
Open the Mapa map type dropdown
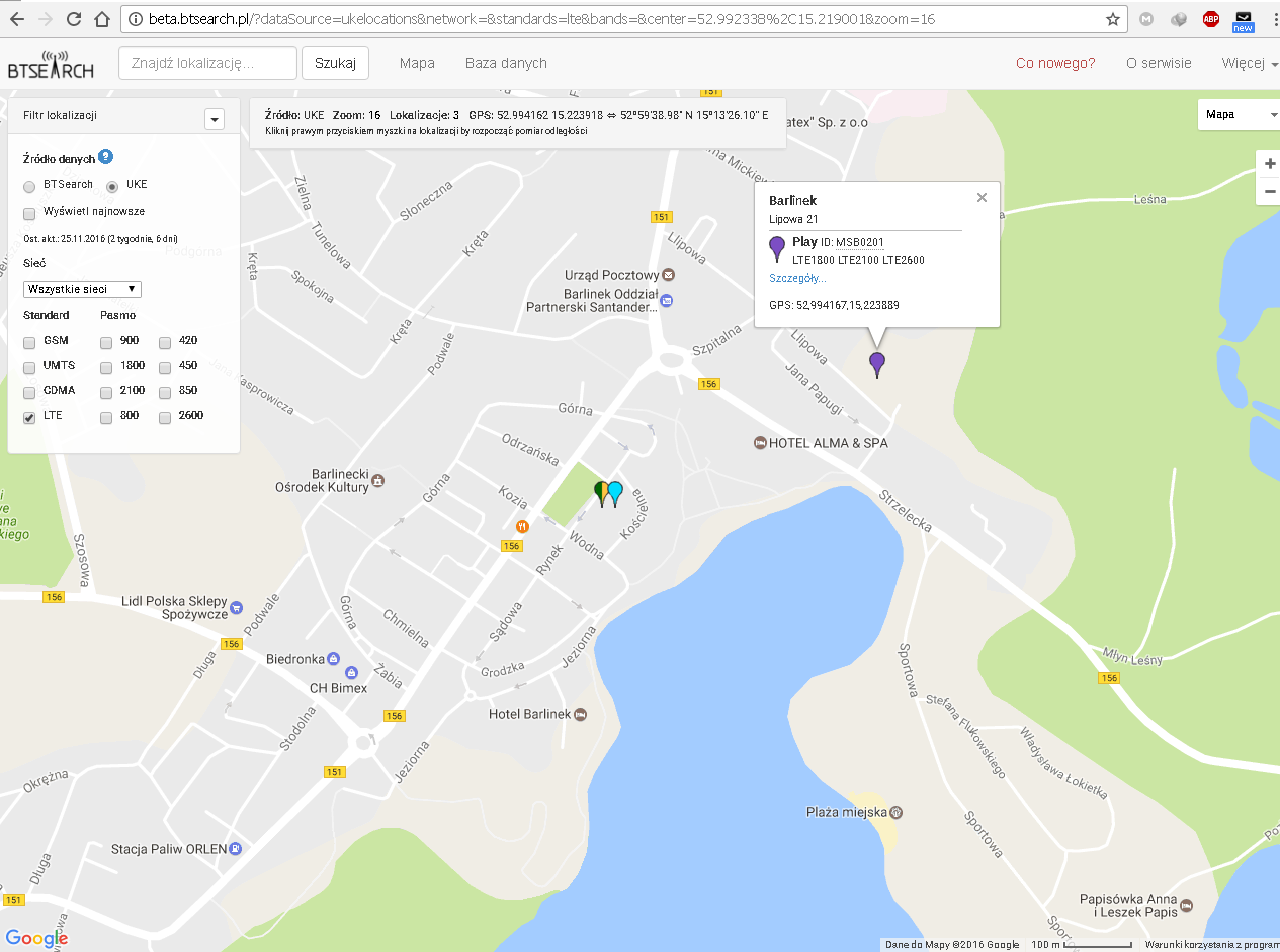tap(1239, 114)
